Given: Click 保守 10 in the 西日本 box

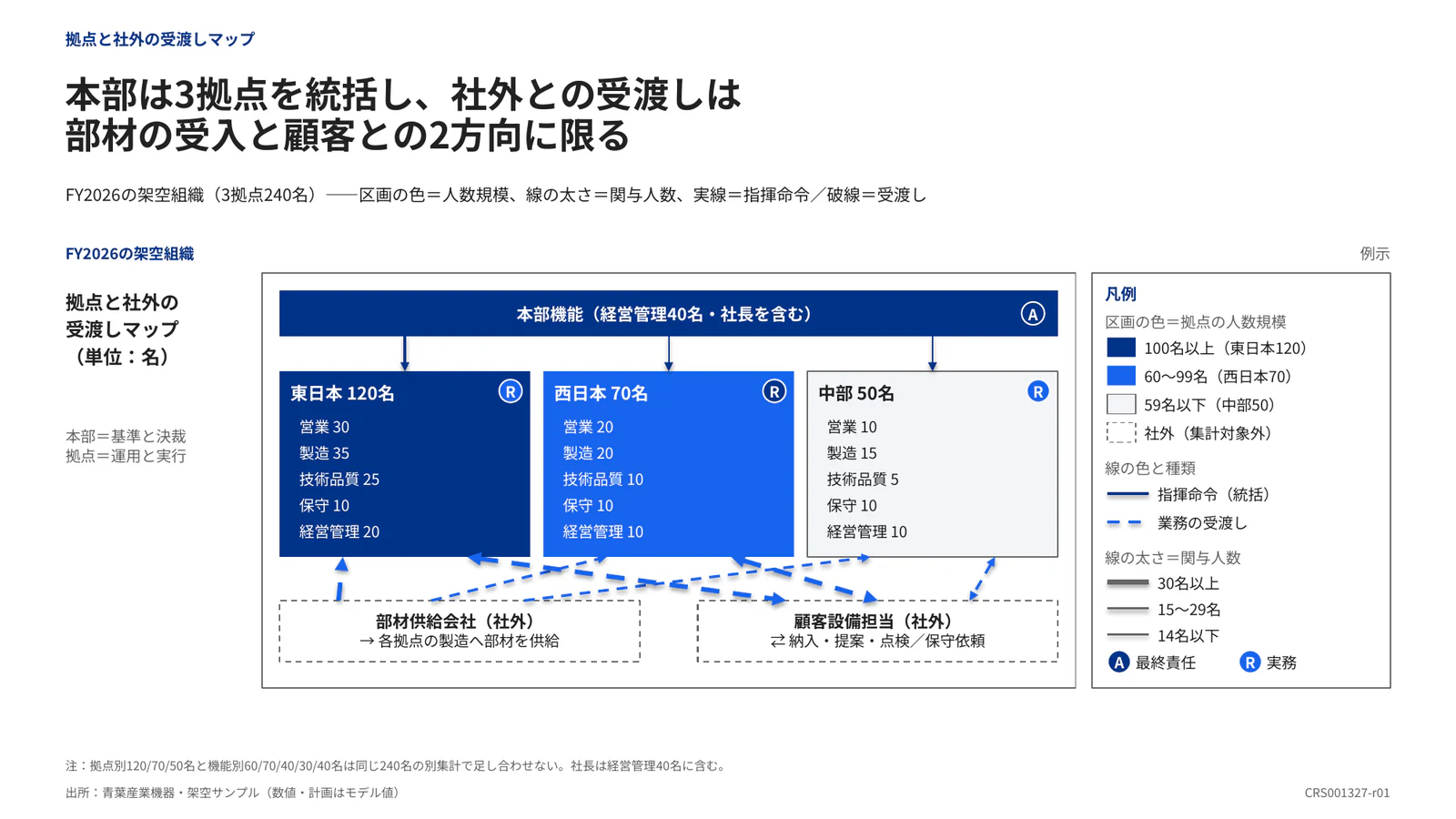Looking at the screenshot, I should (x=588, y=506).
